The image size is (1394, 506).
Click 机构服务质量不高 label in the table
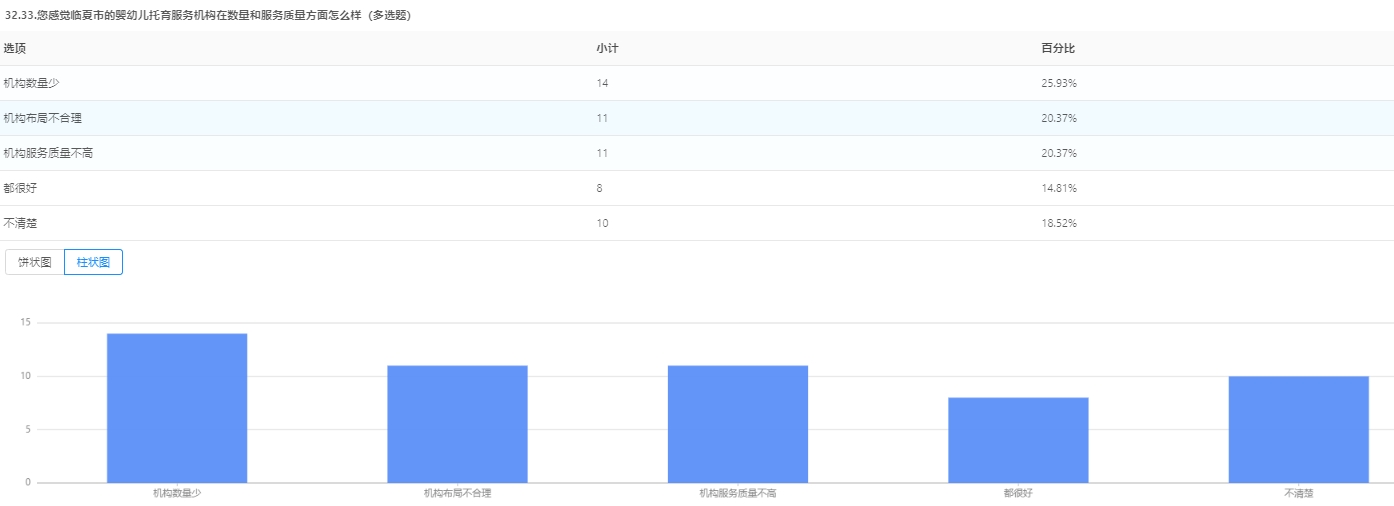point(48,153)
